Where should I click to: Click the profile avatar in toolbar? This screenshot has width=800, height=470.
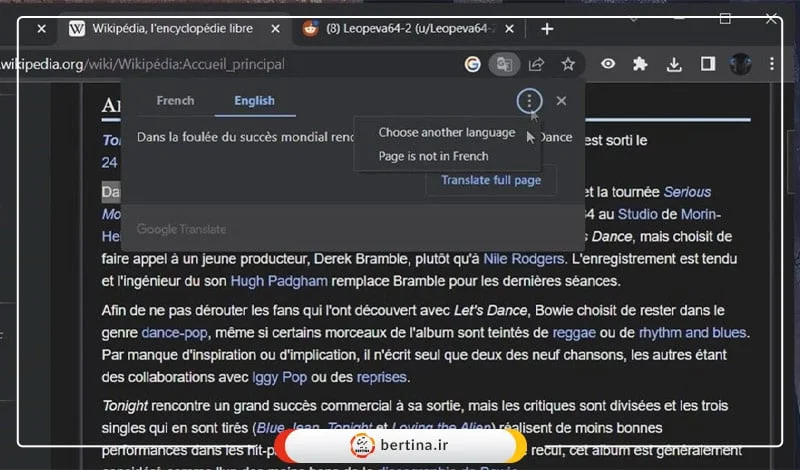[x=740, y=64]
